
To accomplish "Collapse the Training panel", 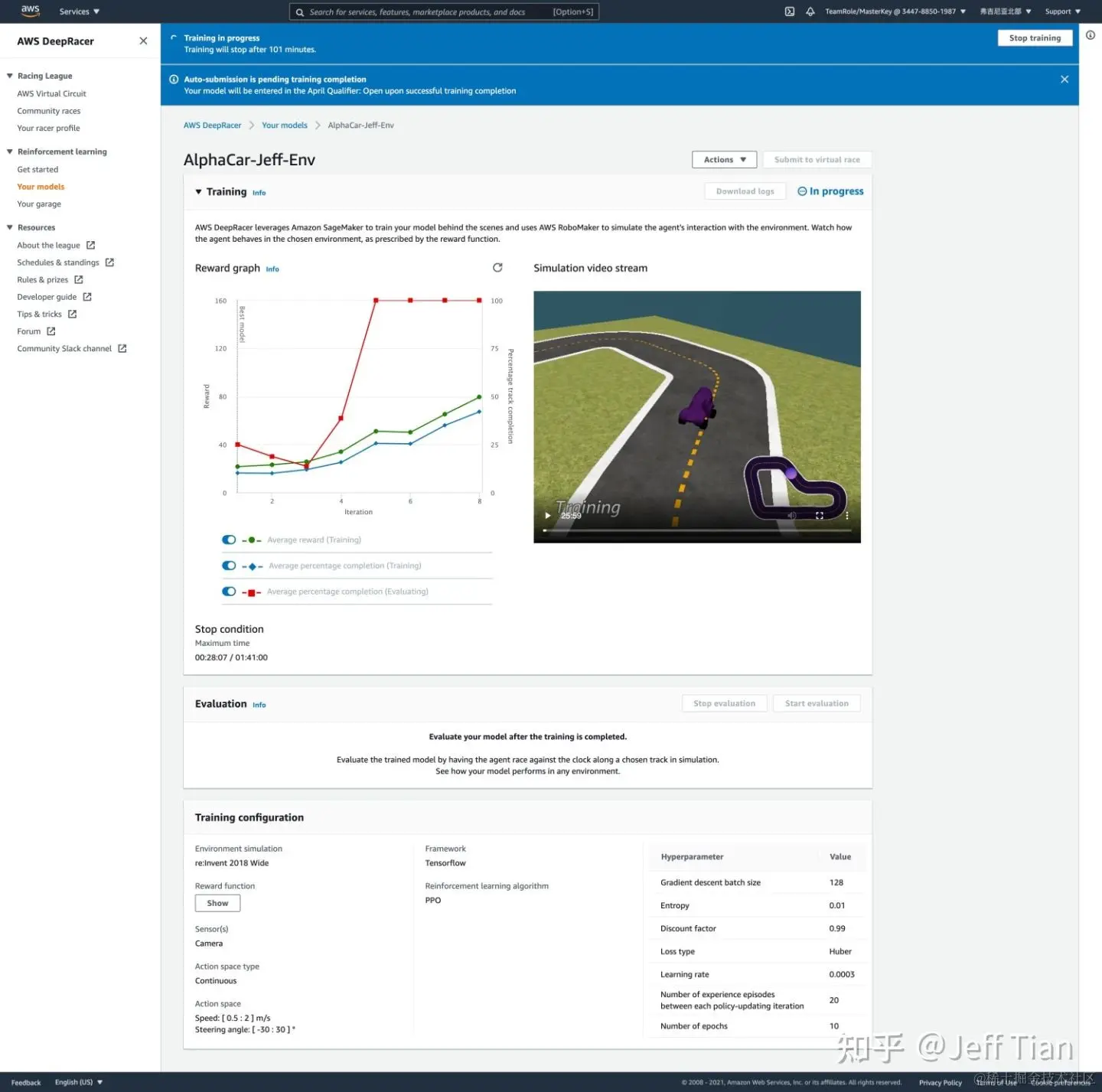I will tap(199, 192).
